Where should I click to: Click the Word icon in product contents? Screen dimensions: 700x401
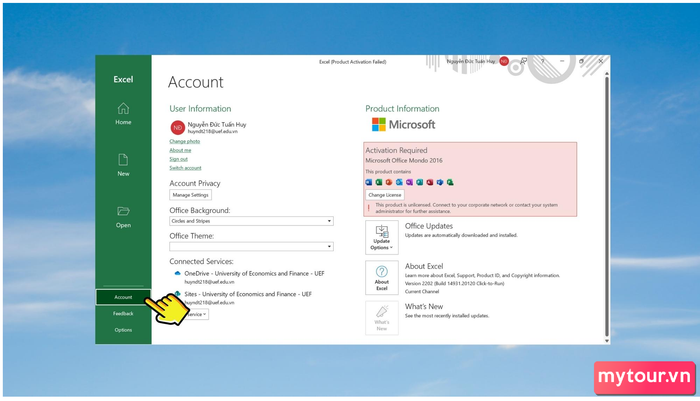(369, 182)
